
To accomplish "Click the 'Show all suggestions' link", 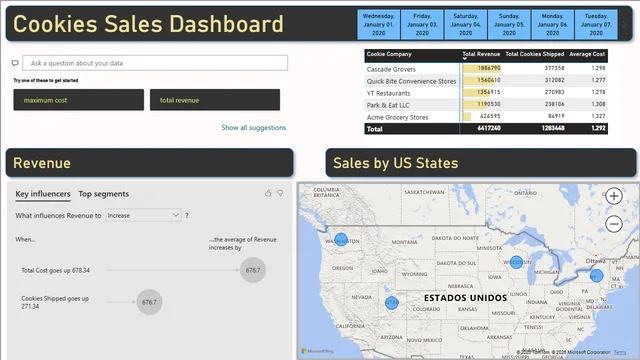I will [x=253, y=128].
